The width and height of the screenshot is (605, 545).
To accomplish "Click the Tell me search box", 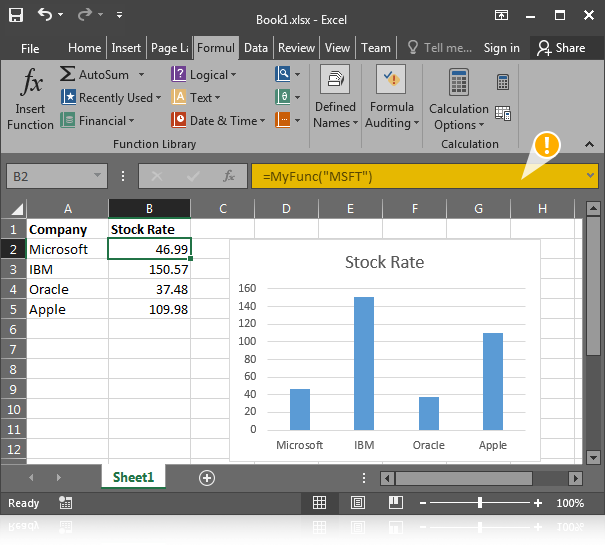I will (440, 48).
